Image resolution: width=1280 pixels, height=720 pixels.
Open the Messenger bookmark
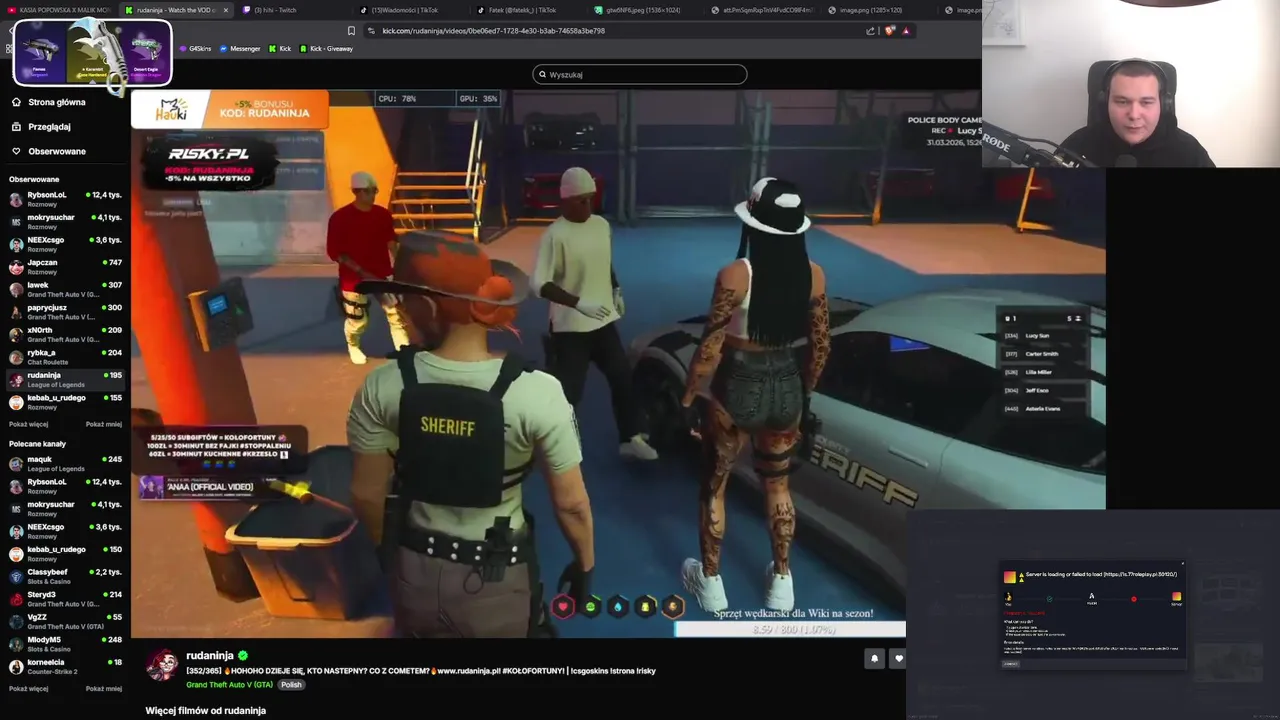click(239, 48)
